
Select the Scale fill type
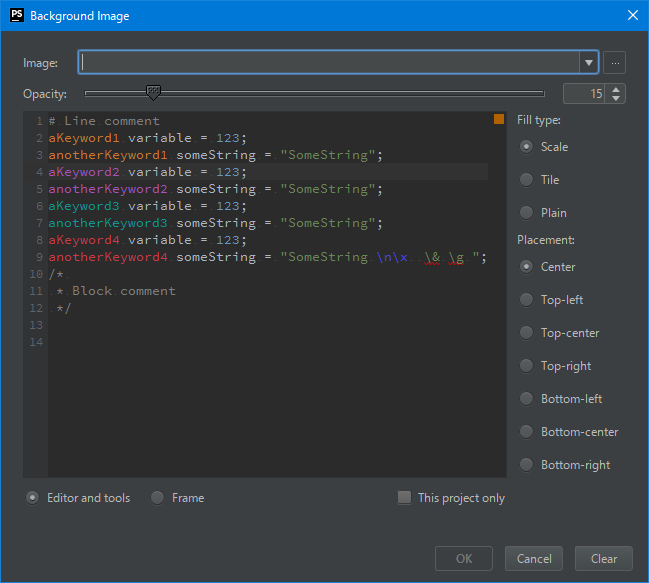coord(526,147)
